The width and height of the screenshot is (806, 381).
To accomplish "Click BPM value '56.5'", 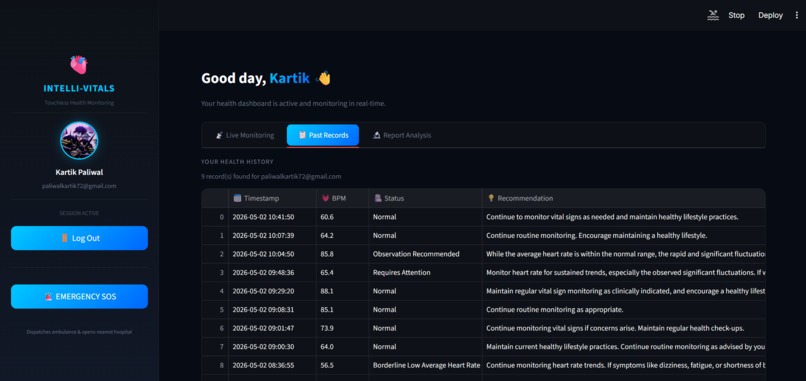I will (327, 365).
